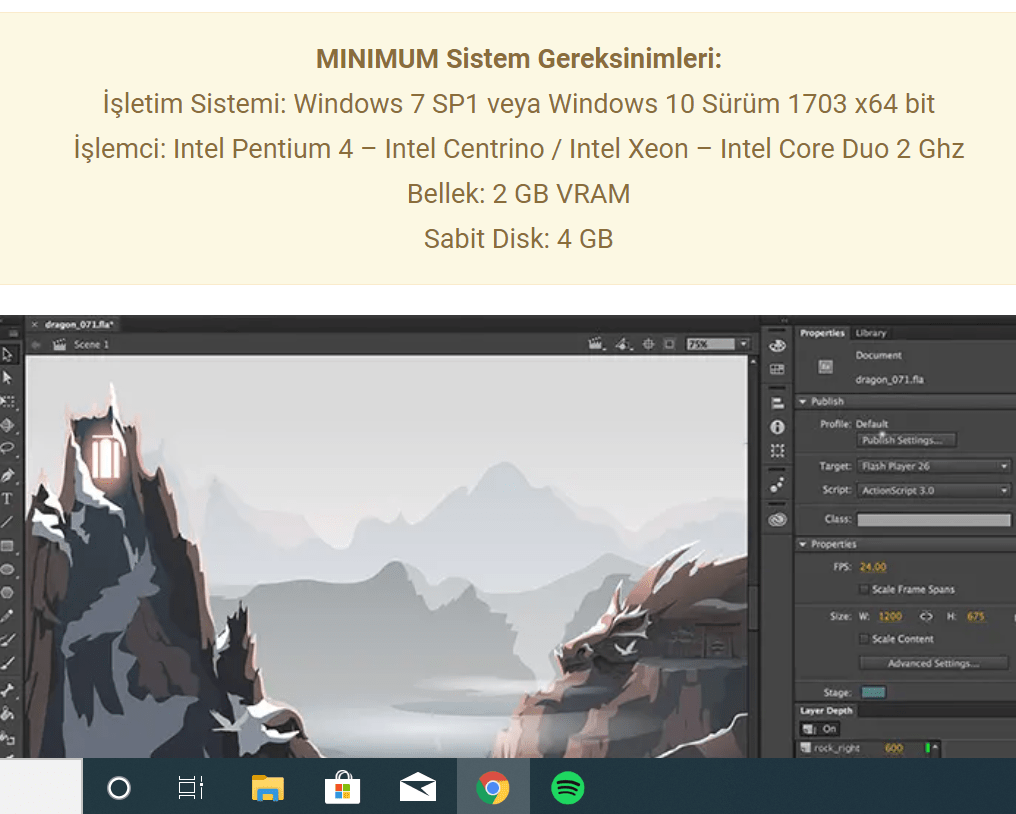The height and width of the screenshot is (814, 1016).
Task: Select the Paint Brush tool
Action: [x=8, y=640]
